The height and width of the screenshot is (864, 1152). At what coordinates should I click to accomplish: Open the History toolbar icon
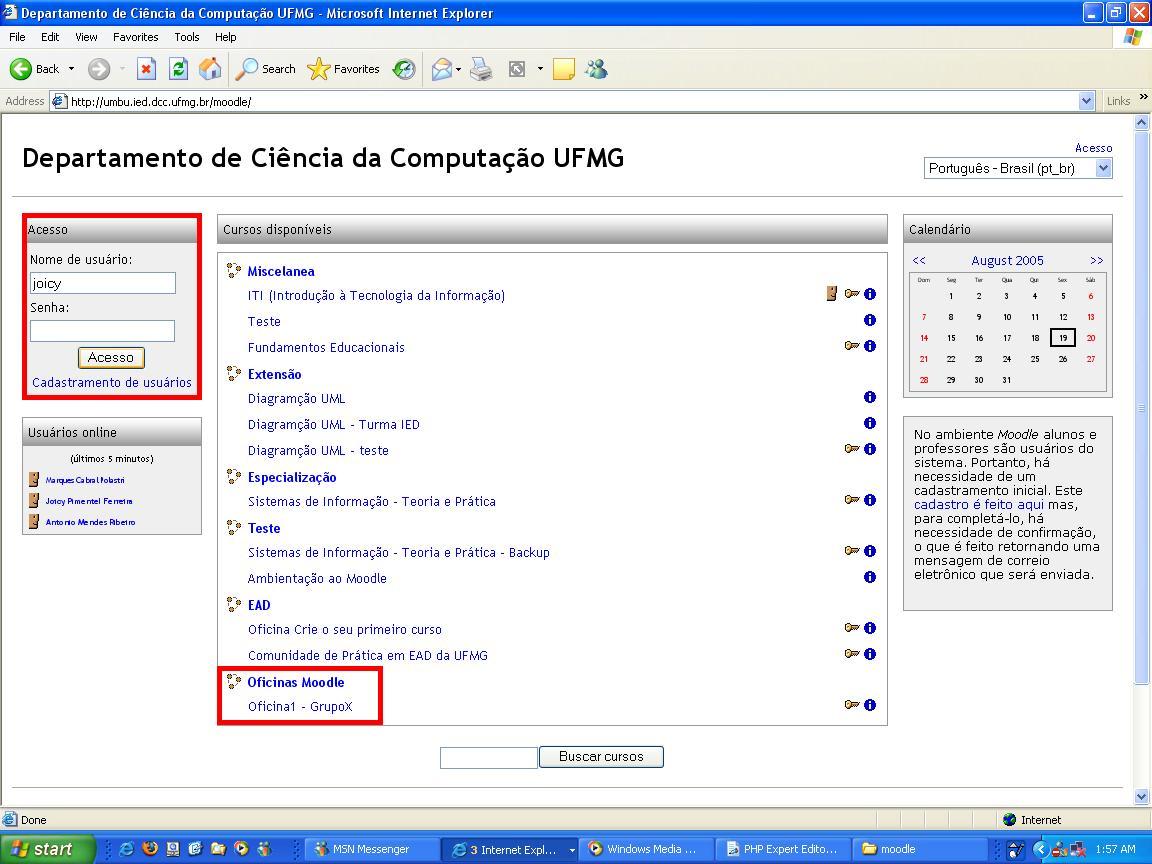coord(404,69)
